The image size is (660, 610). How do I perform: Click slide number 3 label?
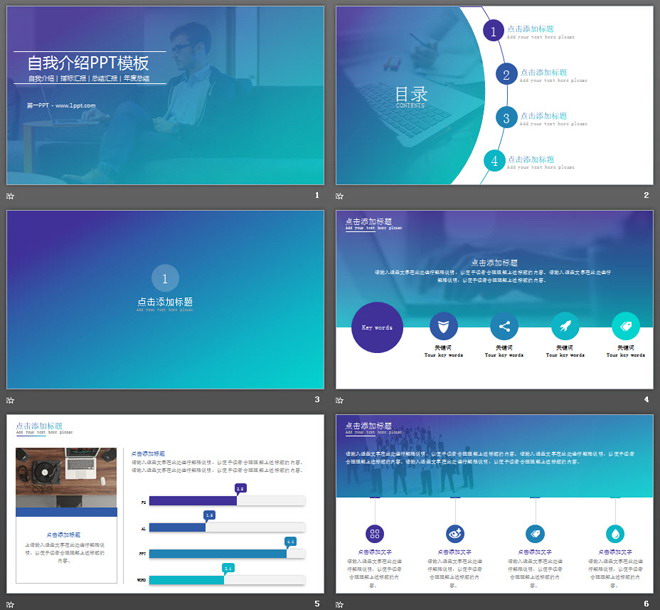pos(317,399)
